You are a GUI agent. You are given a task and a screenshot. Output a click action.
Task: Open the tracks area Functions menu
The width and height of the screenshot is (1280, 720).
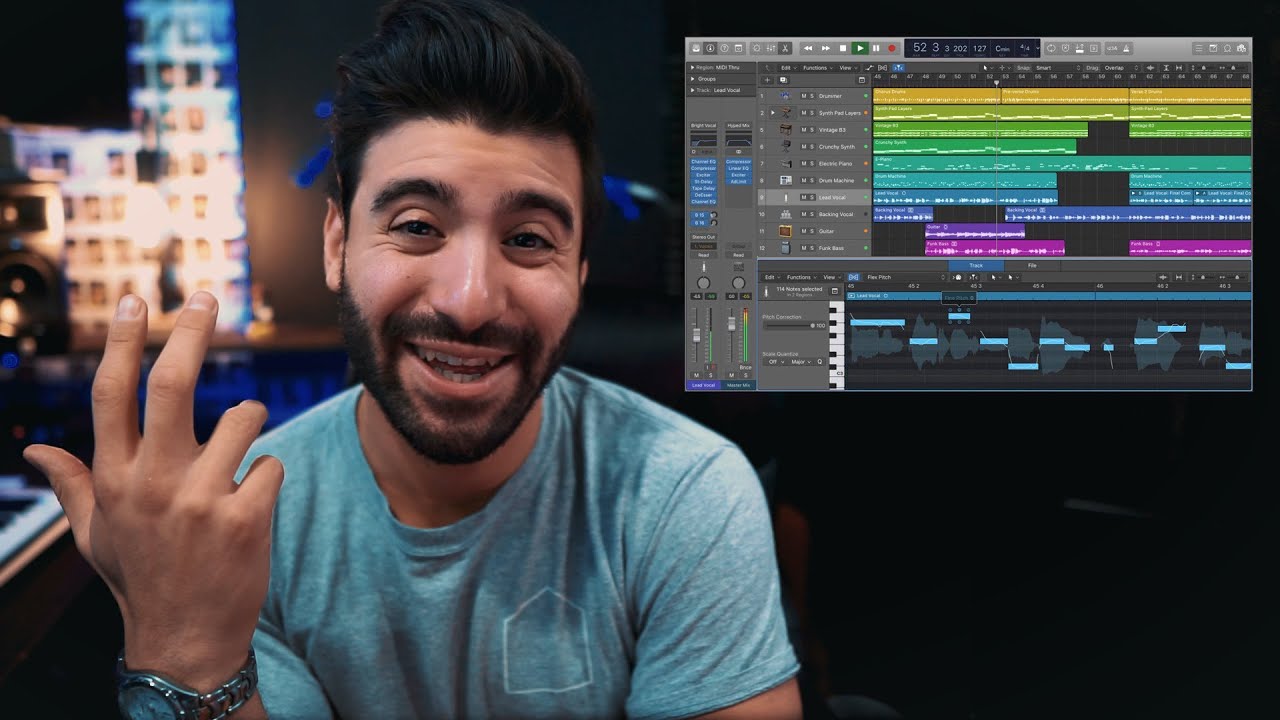(817, 68)
